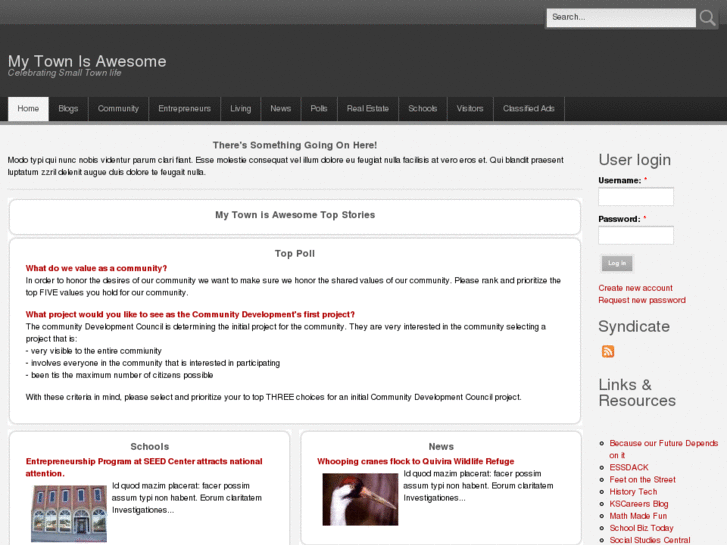Open the Create new account link
Image resolution: width=727 pixels, height=545 pixels.
click(x=635, y=288)
